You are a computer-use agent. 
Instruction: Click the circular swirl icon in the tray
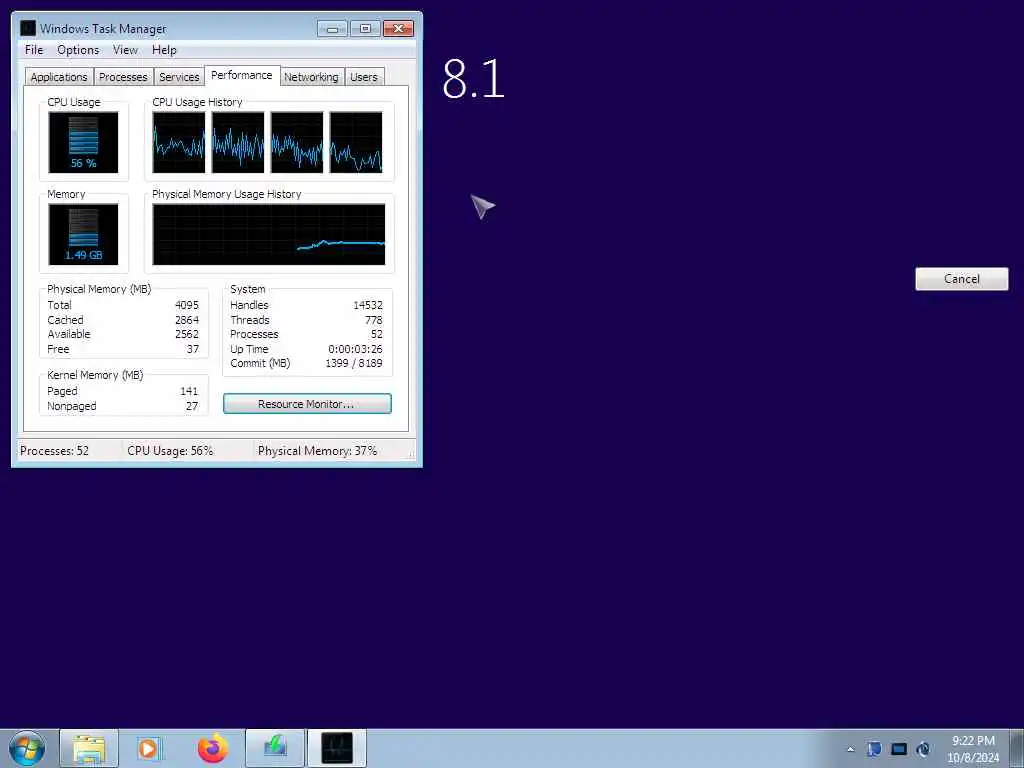(x=923, y=749)
